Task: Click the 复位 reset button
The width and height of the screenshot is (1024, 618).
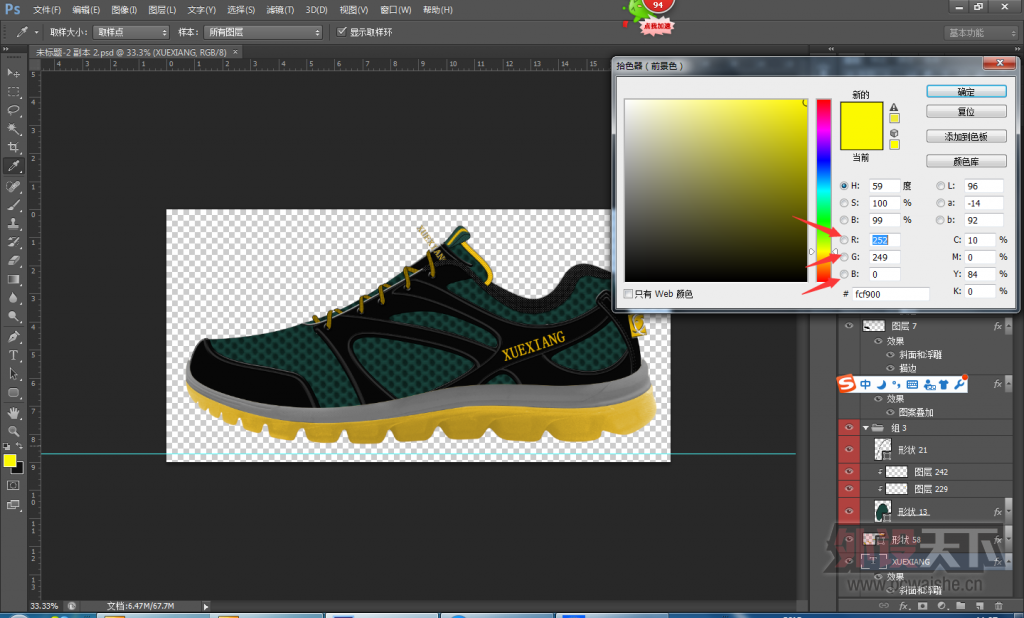Action: tap(966, 112)
